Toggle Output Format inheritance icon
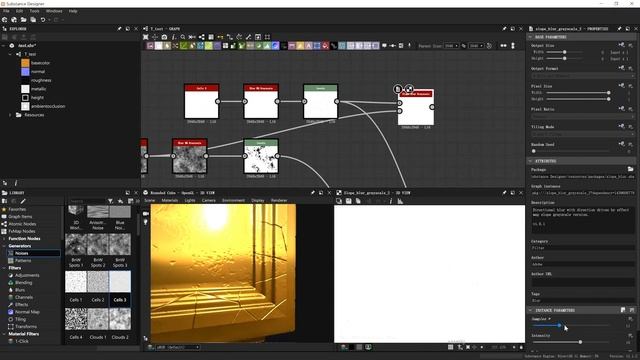 [x=621, y=68]
